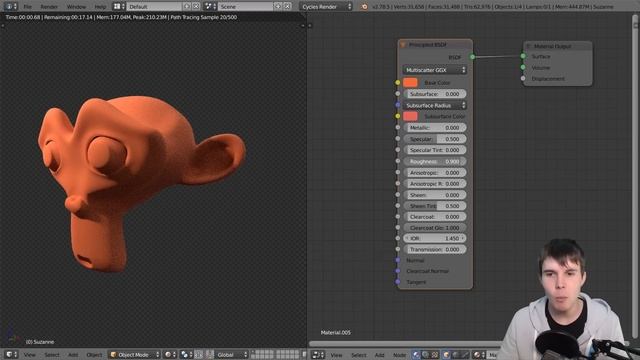Open the Object menu in 3D viewport
This screenshot has height=360, width=640.
94,355
